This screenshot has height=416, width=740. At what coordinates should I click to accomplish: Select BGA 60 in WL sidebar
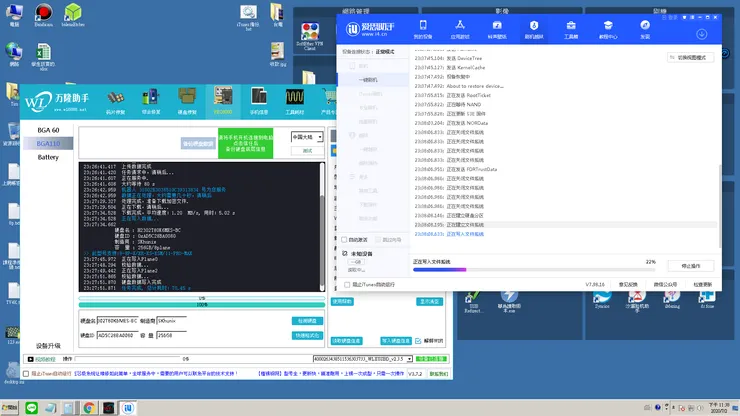tap(48, 130)
